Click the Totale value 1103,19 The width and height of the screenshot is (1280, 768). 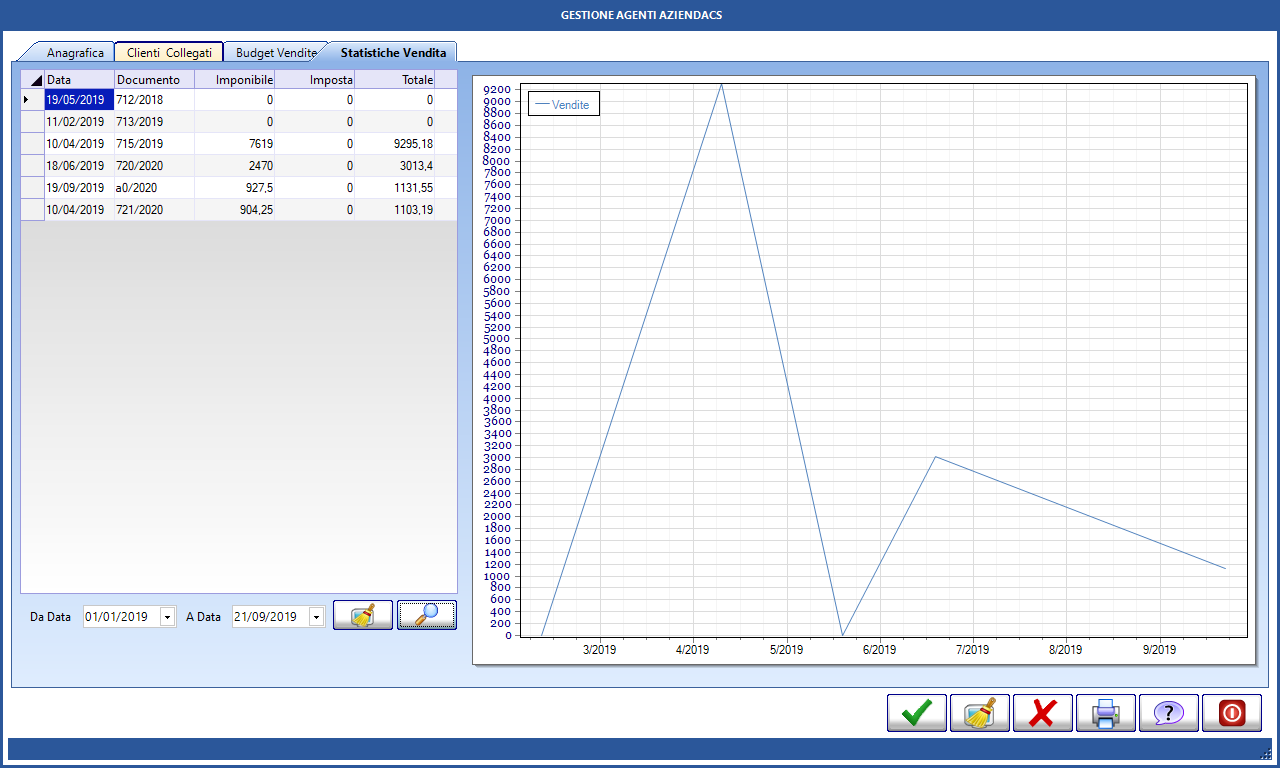click(394, 210)
